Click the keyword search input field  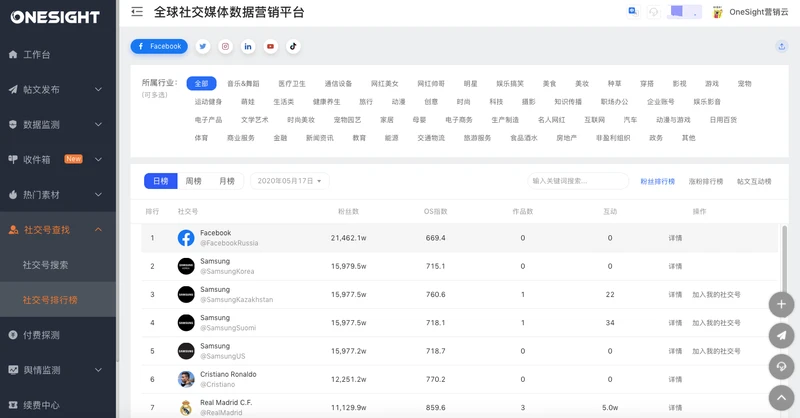point(578,181)
